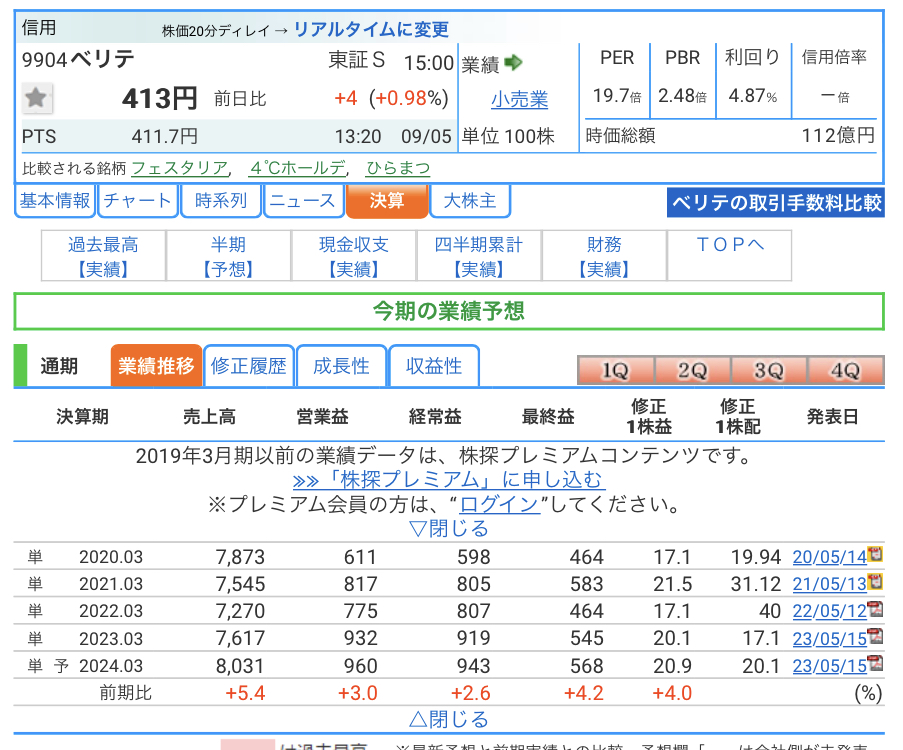This screenshot has height=750, width=903.
Task: Click the 4Q quarter button
Action: 845,370
